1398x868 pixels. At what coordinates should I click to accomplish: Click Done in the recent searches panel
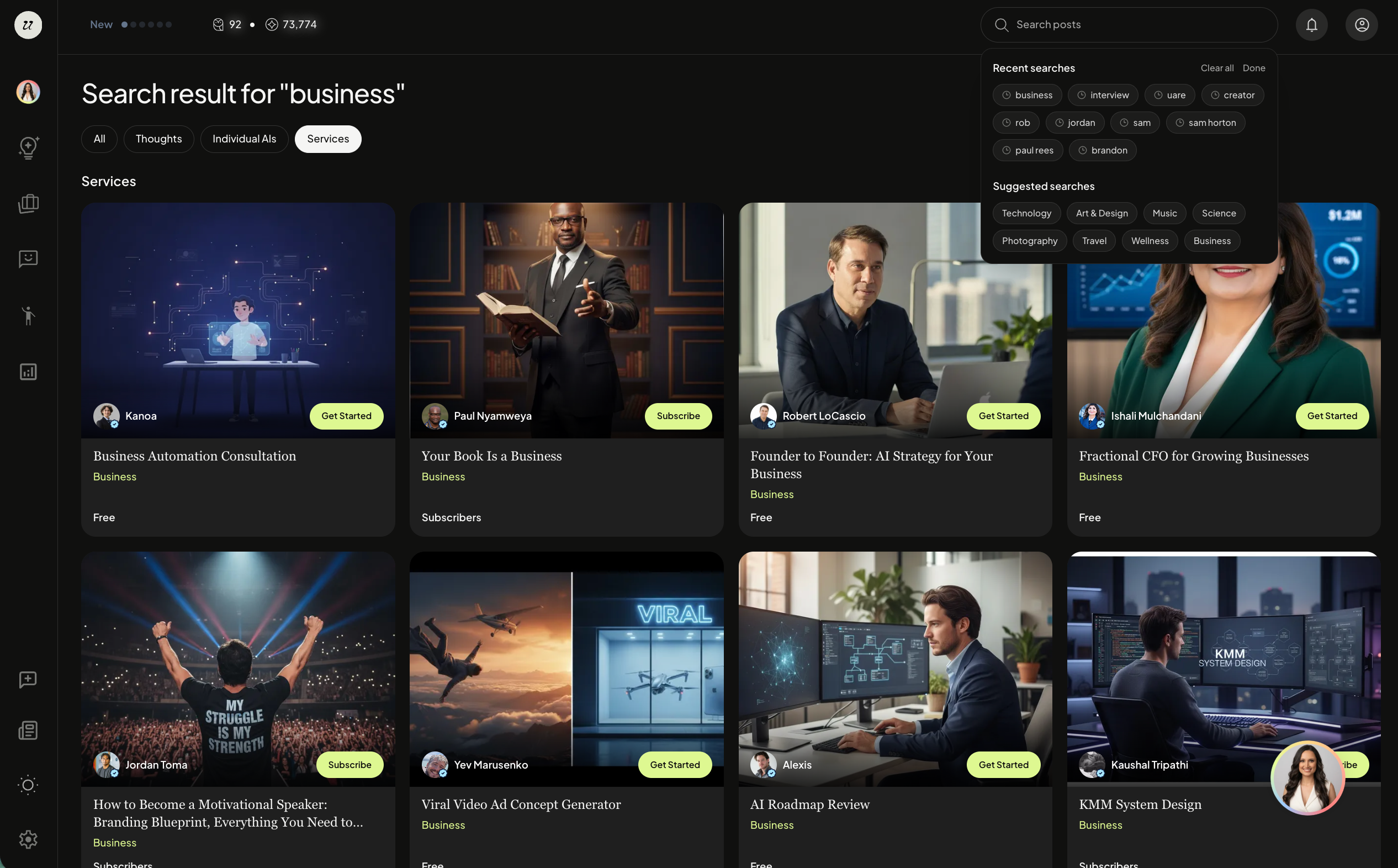point(1254,68)
